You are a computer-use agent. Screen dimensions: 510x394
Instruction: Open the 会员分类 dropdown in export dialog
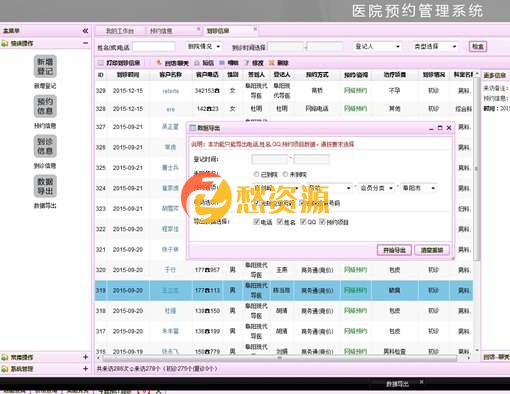(377, 188)
